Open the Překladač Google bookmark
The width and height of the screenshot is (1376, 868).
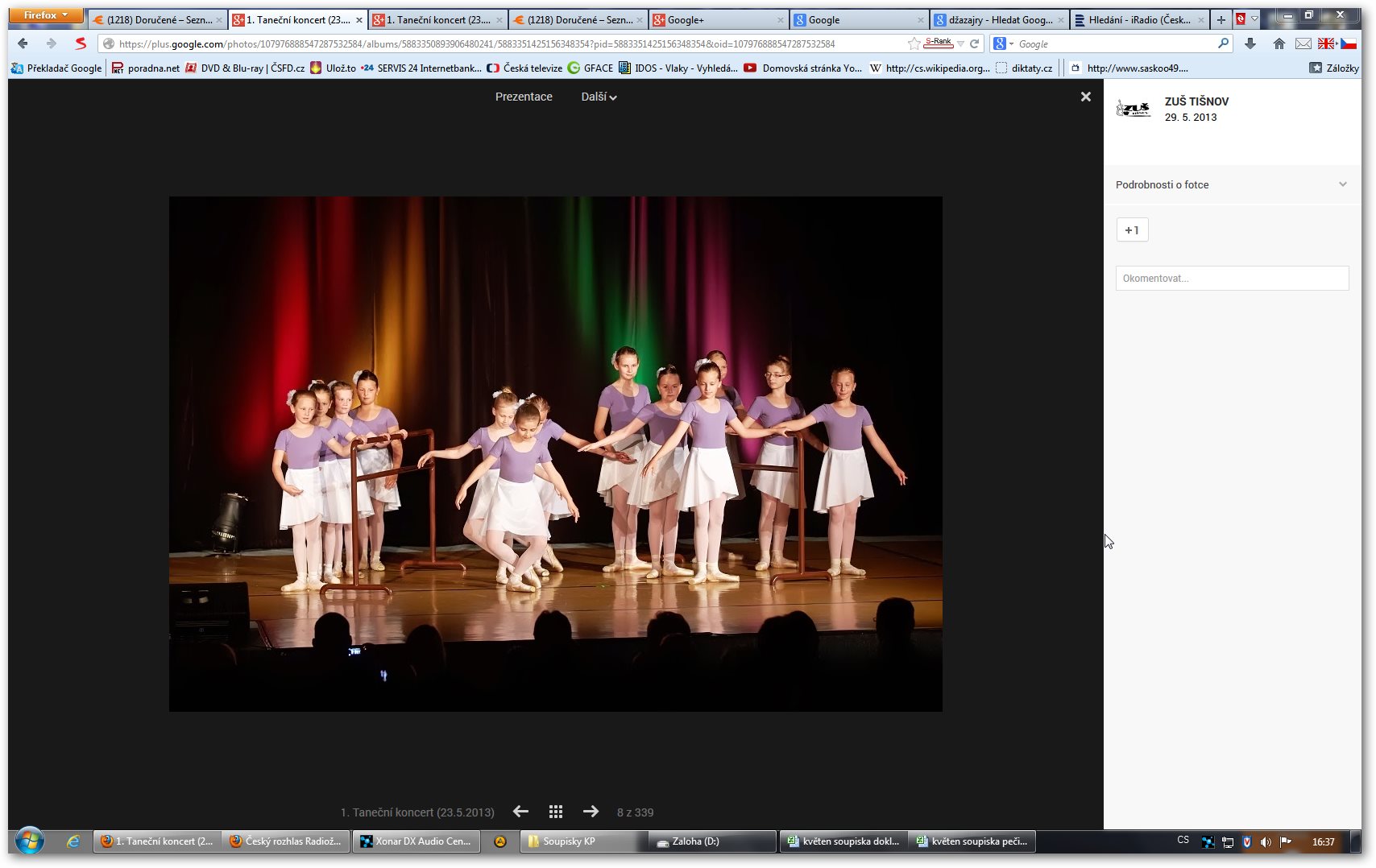click(x=56, y=68)
